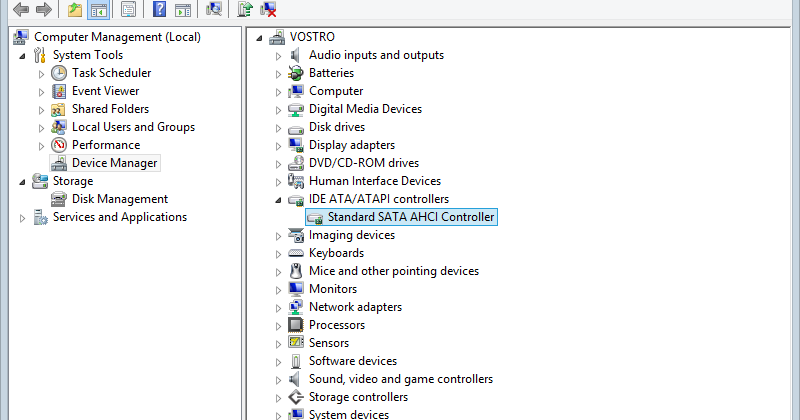Click the Forward arrow in the toolbar
Viewport: 800px width, 420px height.
pos(44,9)
